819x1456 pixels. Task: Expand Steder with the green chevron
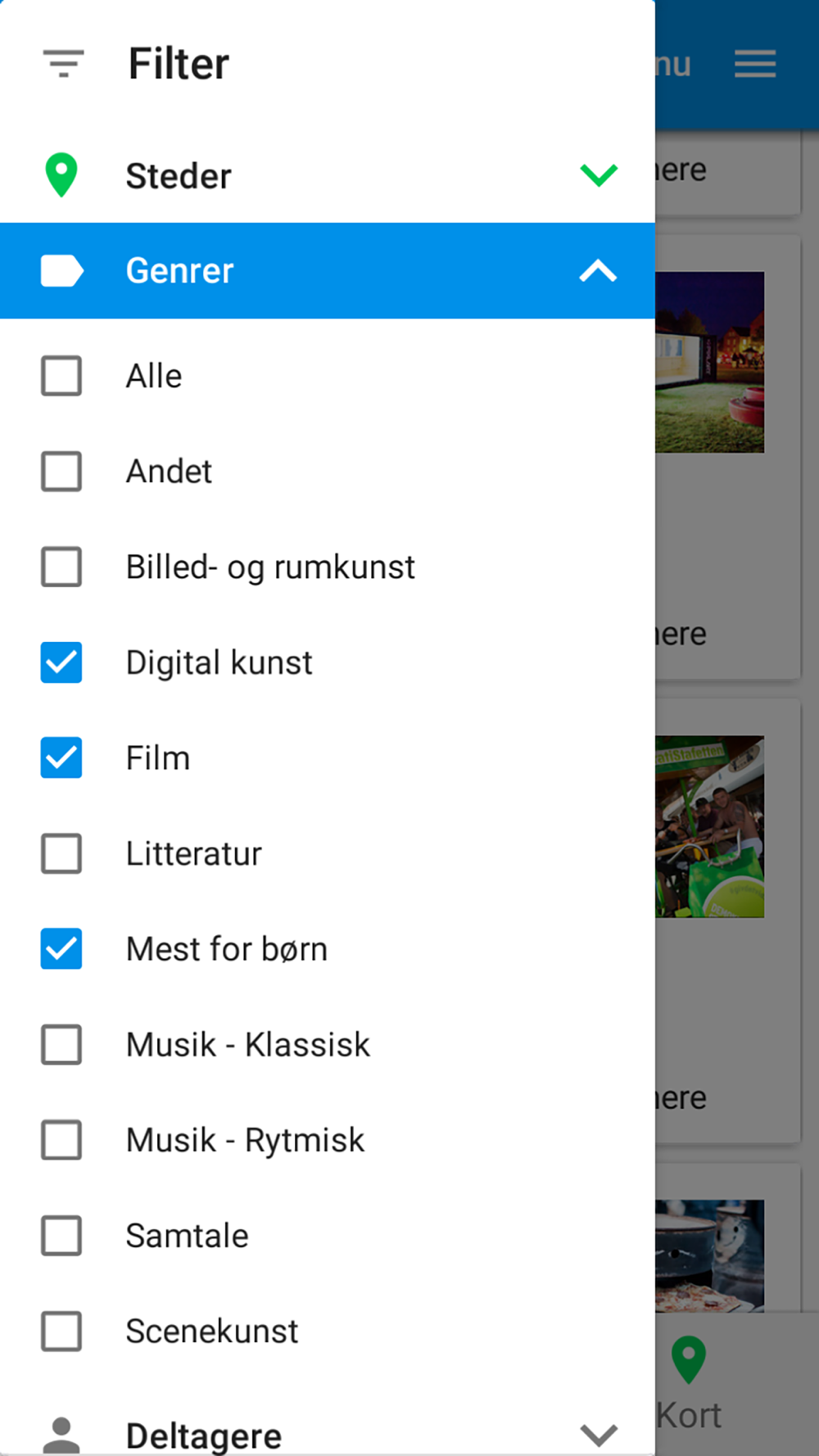click(x=599, y=175)
